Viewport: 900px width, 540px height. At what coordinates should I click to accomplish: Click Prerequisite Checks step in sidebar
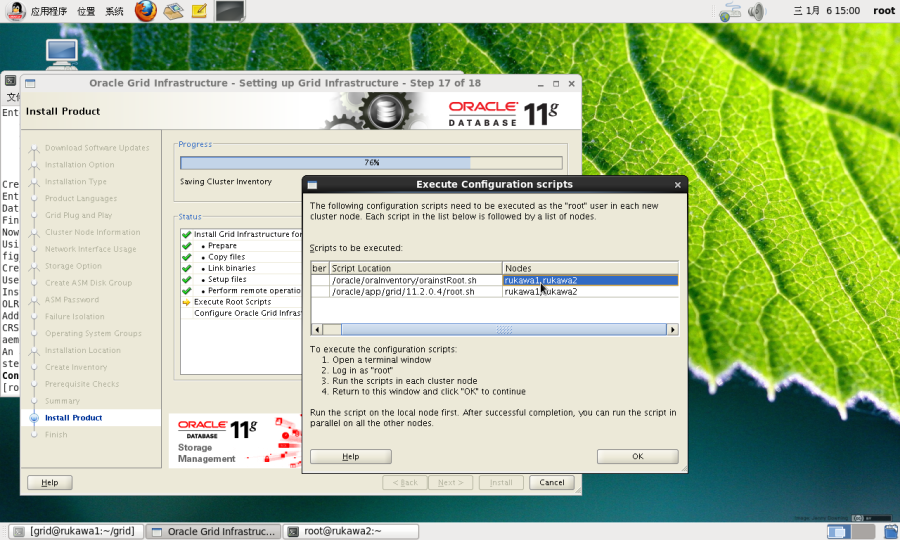(82, 384)
